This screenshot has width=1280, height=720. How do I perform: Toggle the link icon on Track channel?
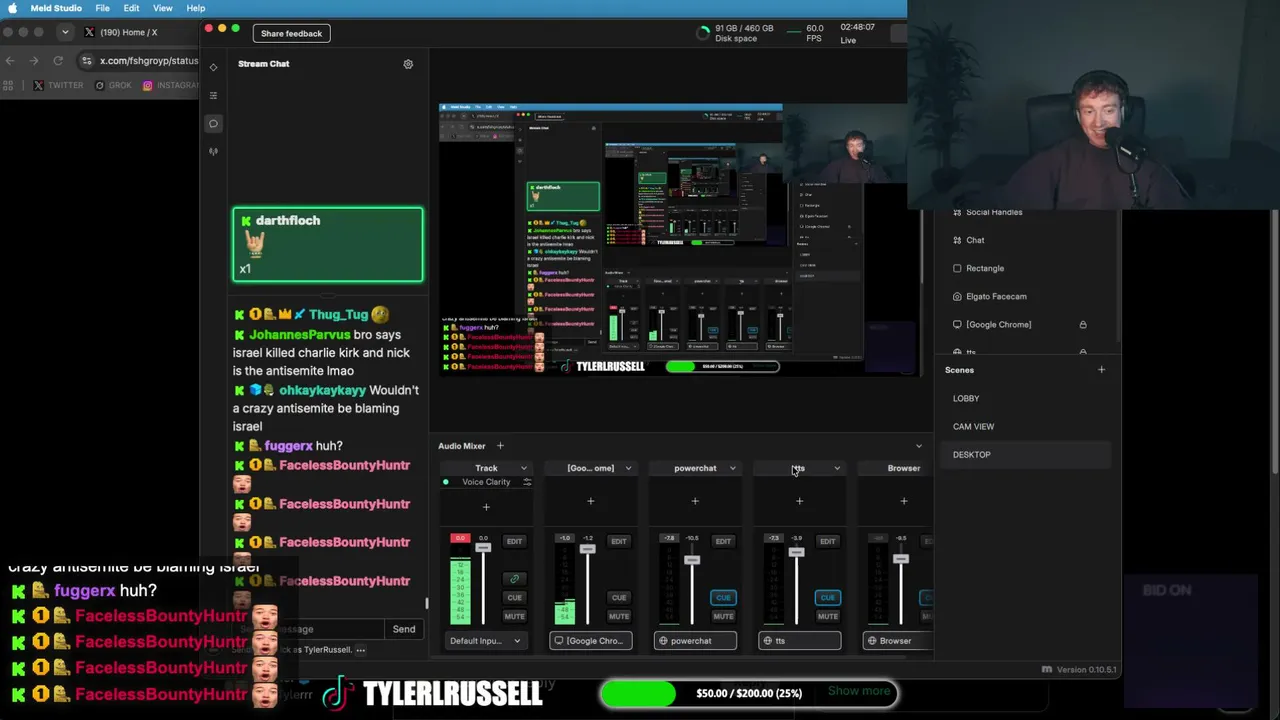[x=514, y=579]
